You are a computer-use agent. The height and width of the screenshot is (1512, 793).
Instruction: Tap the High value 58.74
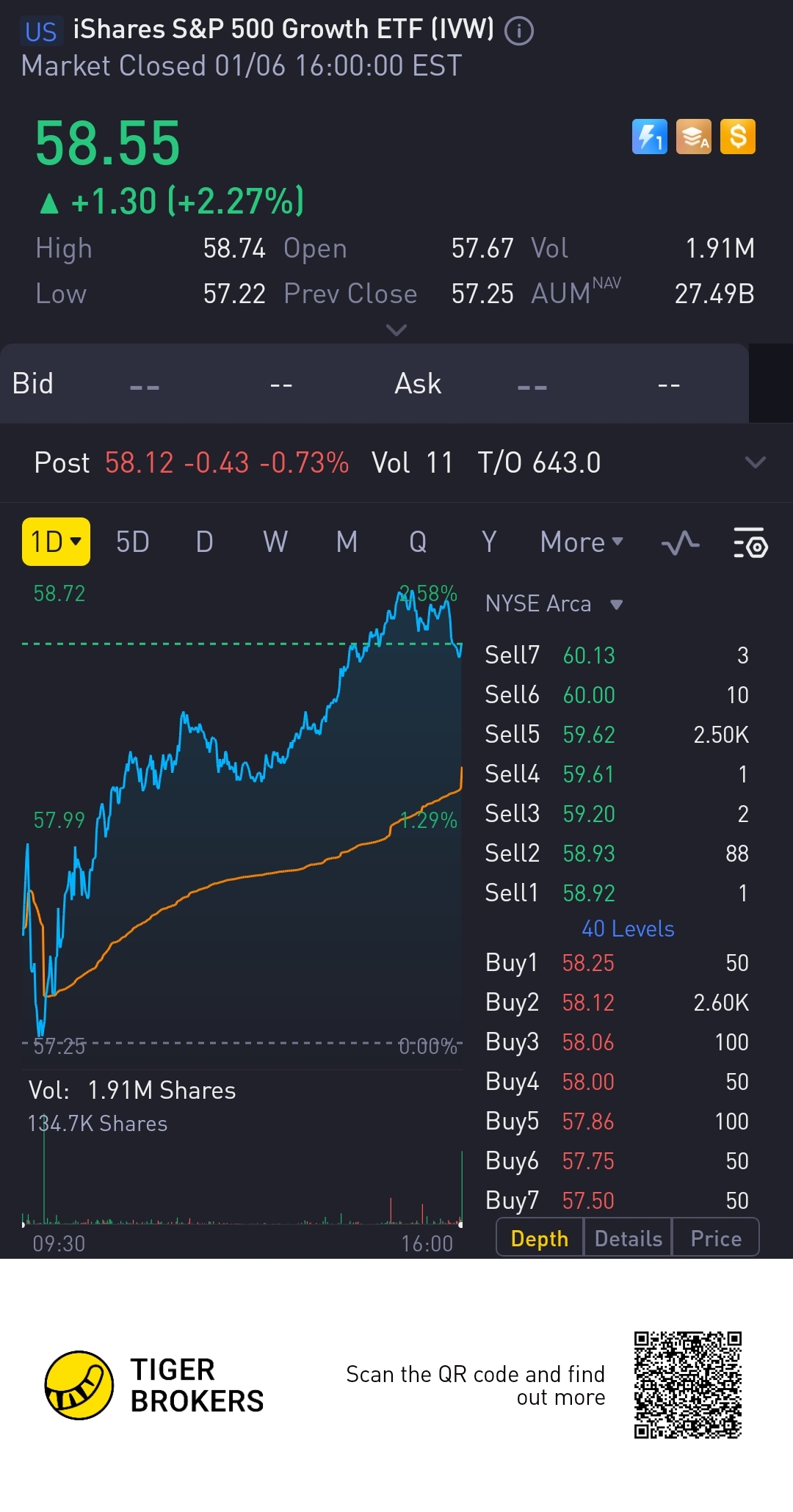(x=234, y=248)
